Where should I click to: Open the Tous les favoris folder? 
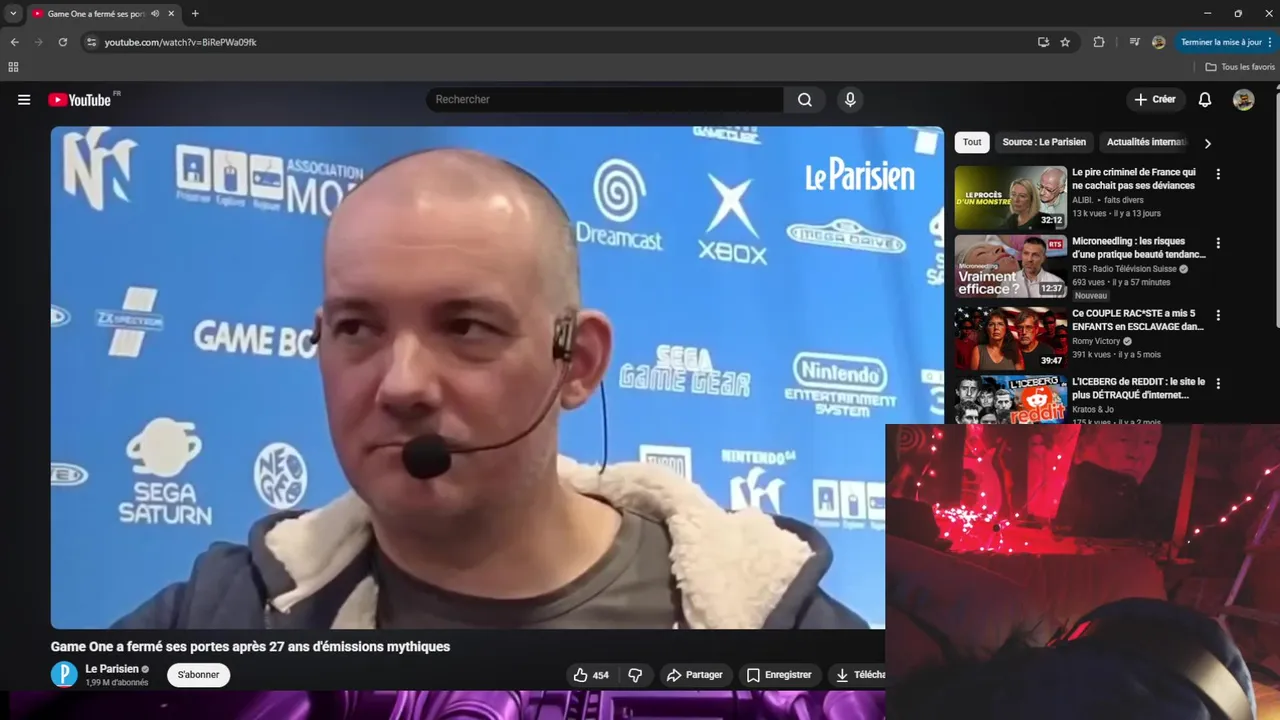[x=1240, y=67]
